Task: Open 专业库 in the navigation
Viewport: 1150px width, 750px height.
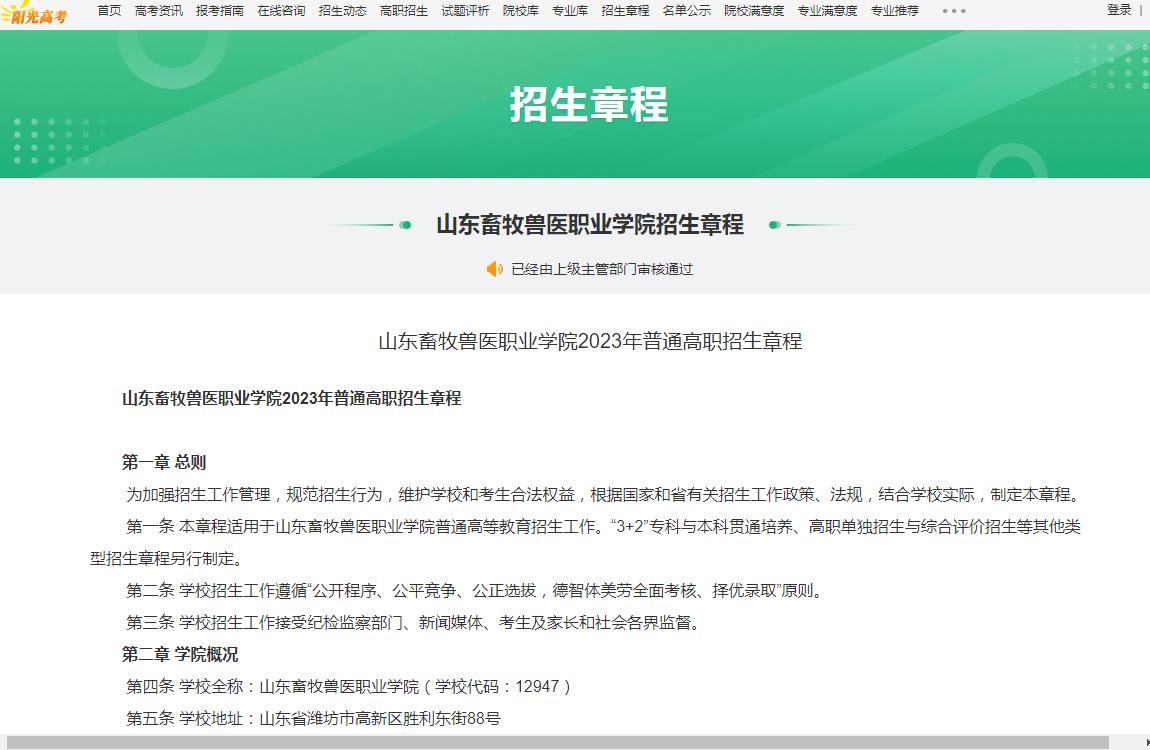Action: pos(570,11)
